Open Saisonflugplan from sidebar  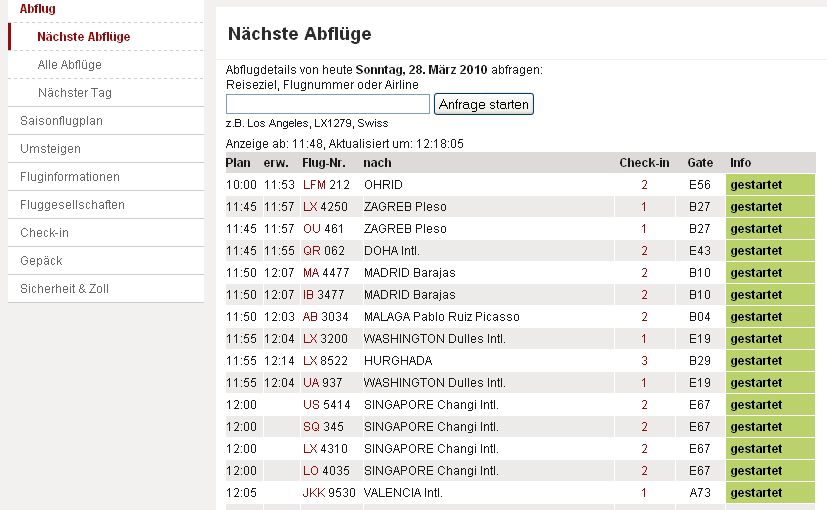tap(61, 121)
